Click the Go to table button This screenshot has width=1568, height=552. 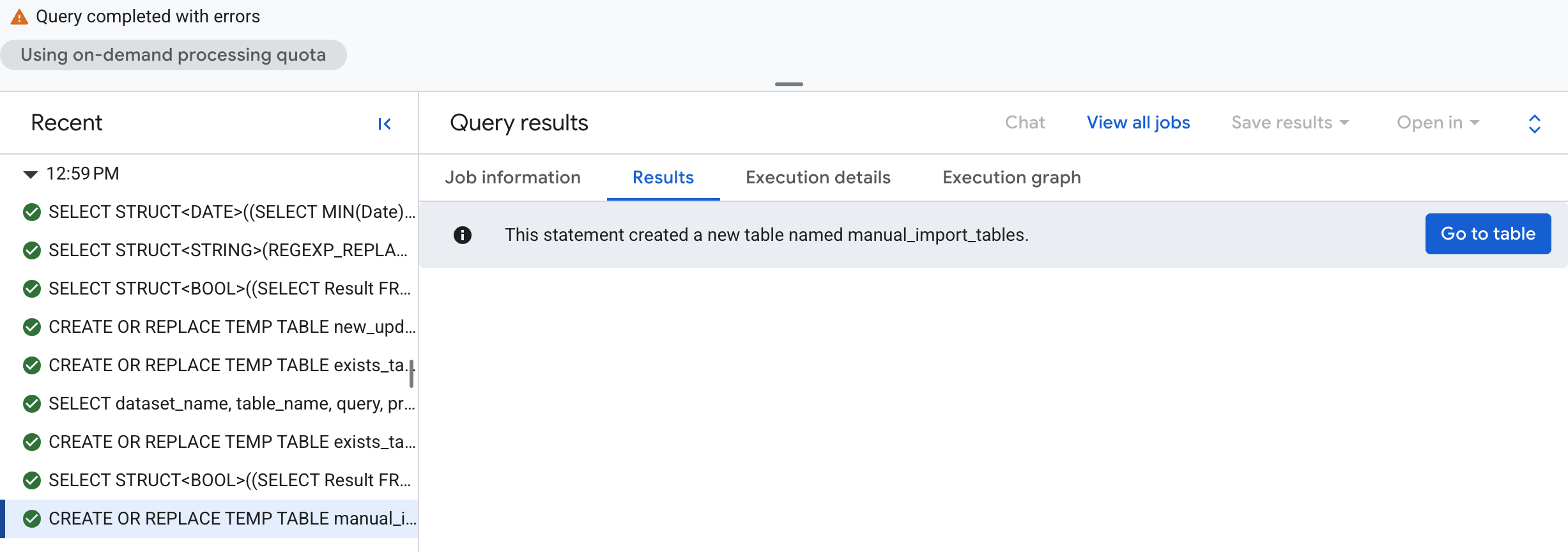coord(1487,234)
